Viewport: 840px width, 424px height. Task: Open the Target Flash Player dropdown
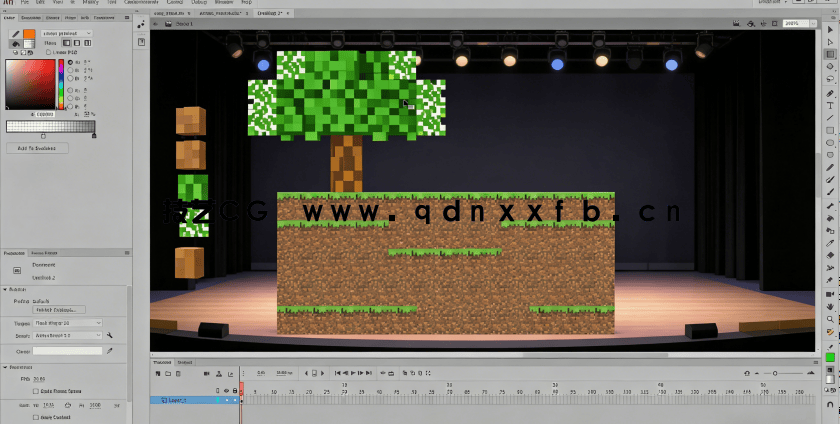(x=68, y=323)
